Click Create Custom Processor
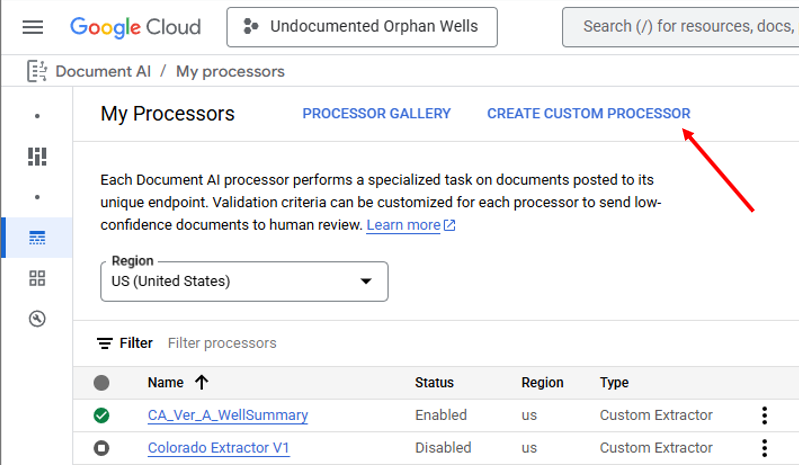This screenshot has height=476, width=799. [x=588, y=114]
